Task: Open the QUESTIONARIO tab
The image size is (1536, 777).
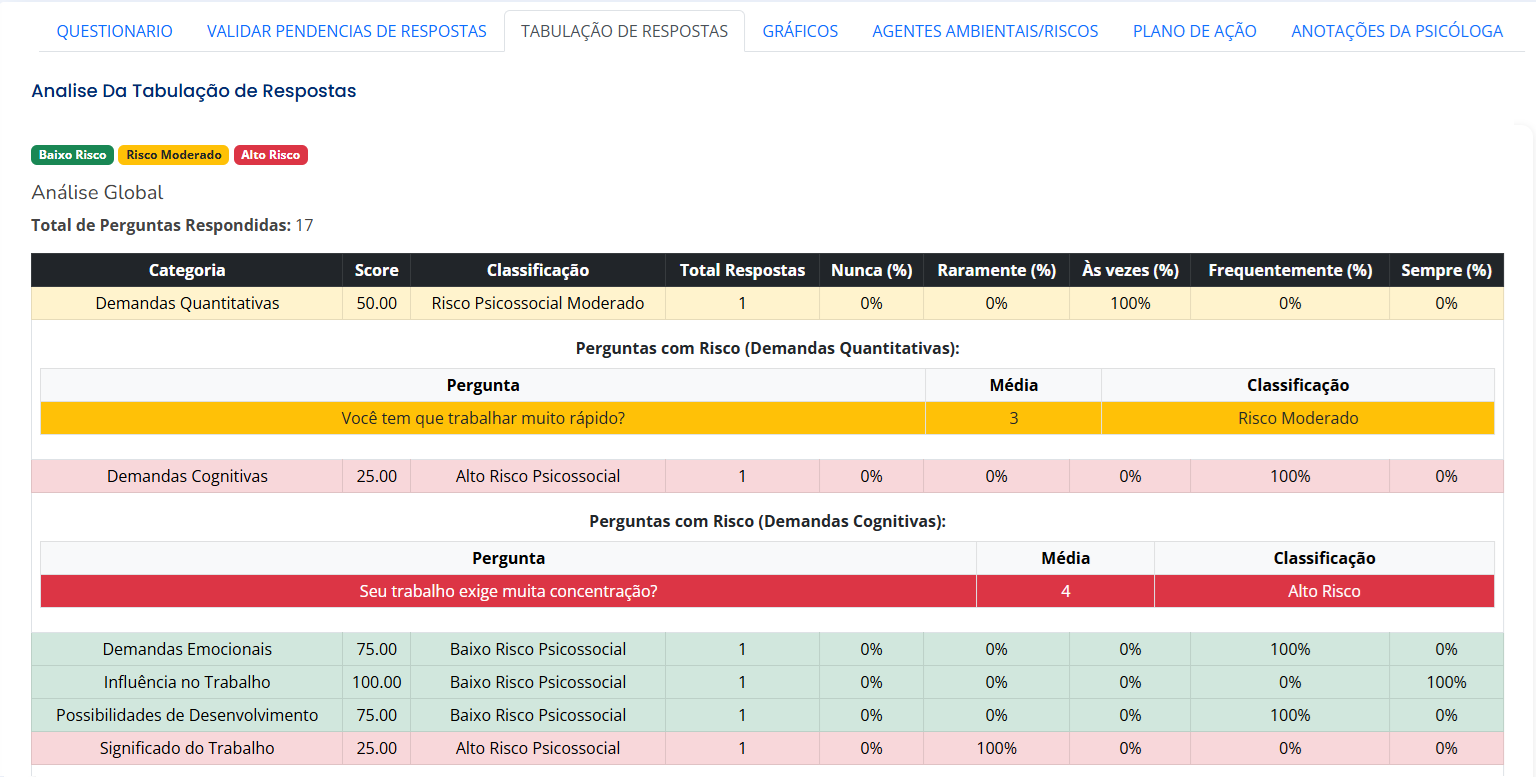Action: 114,31
